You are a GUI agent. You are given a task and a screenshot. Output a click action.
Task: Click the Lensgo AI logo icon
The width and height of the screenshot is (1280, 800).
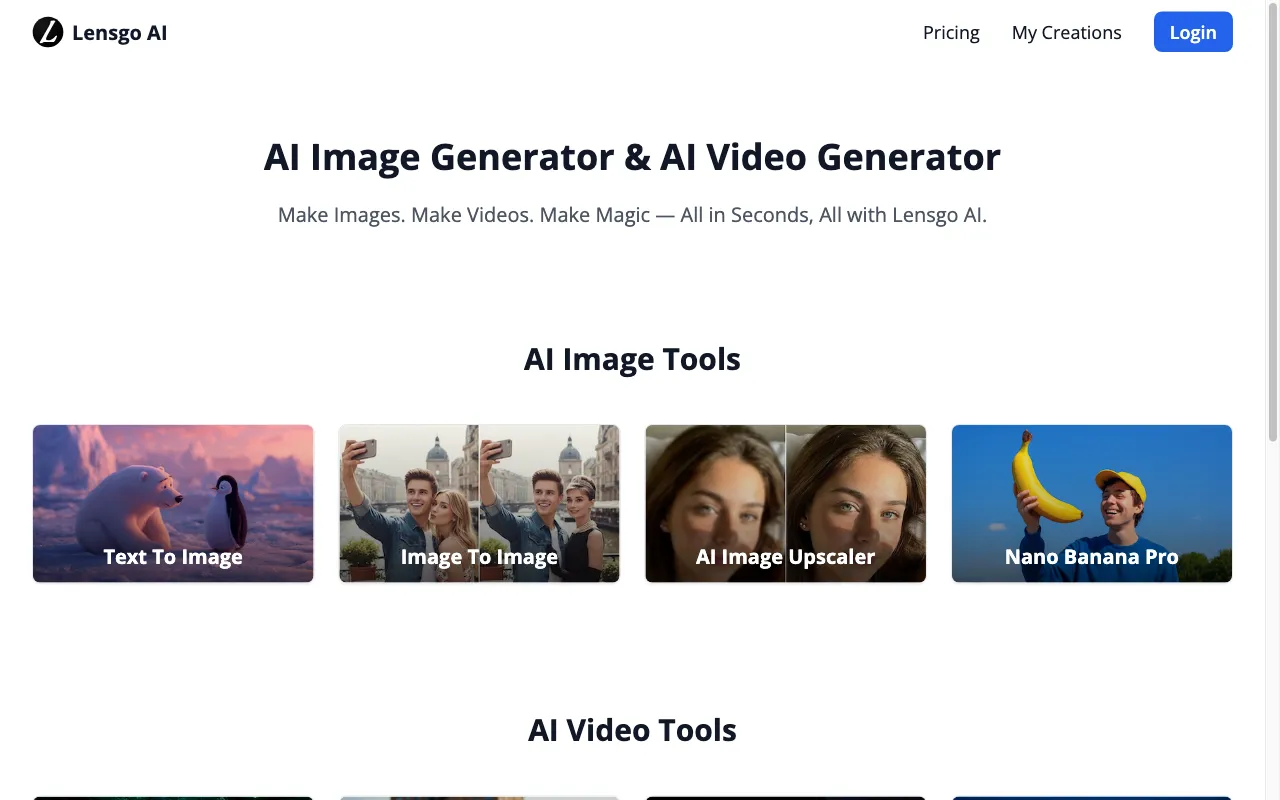tap(48, 32)
